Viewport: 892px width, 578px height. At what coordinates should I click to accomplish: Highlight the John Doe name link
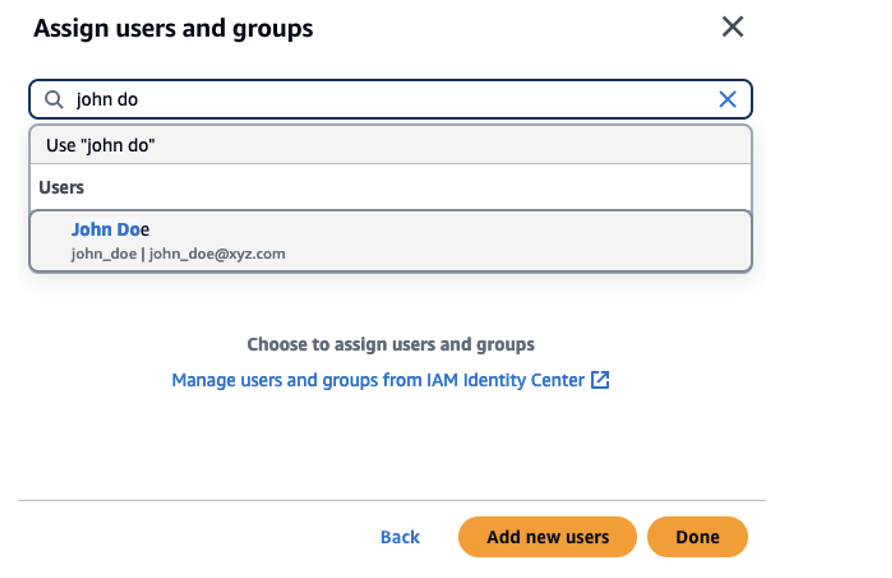pos(110,229)
